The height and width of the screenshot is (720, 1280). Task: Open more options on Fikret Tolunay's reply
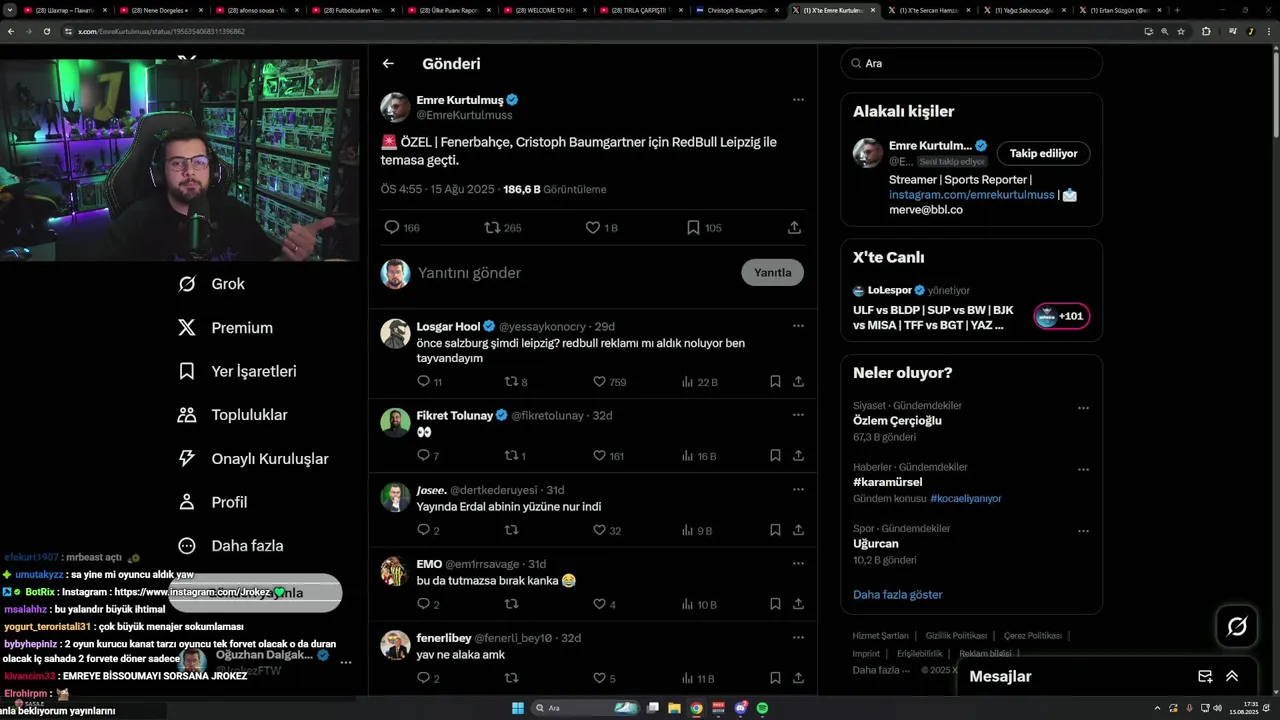[798, 415]
